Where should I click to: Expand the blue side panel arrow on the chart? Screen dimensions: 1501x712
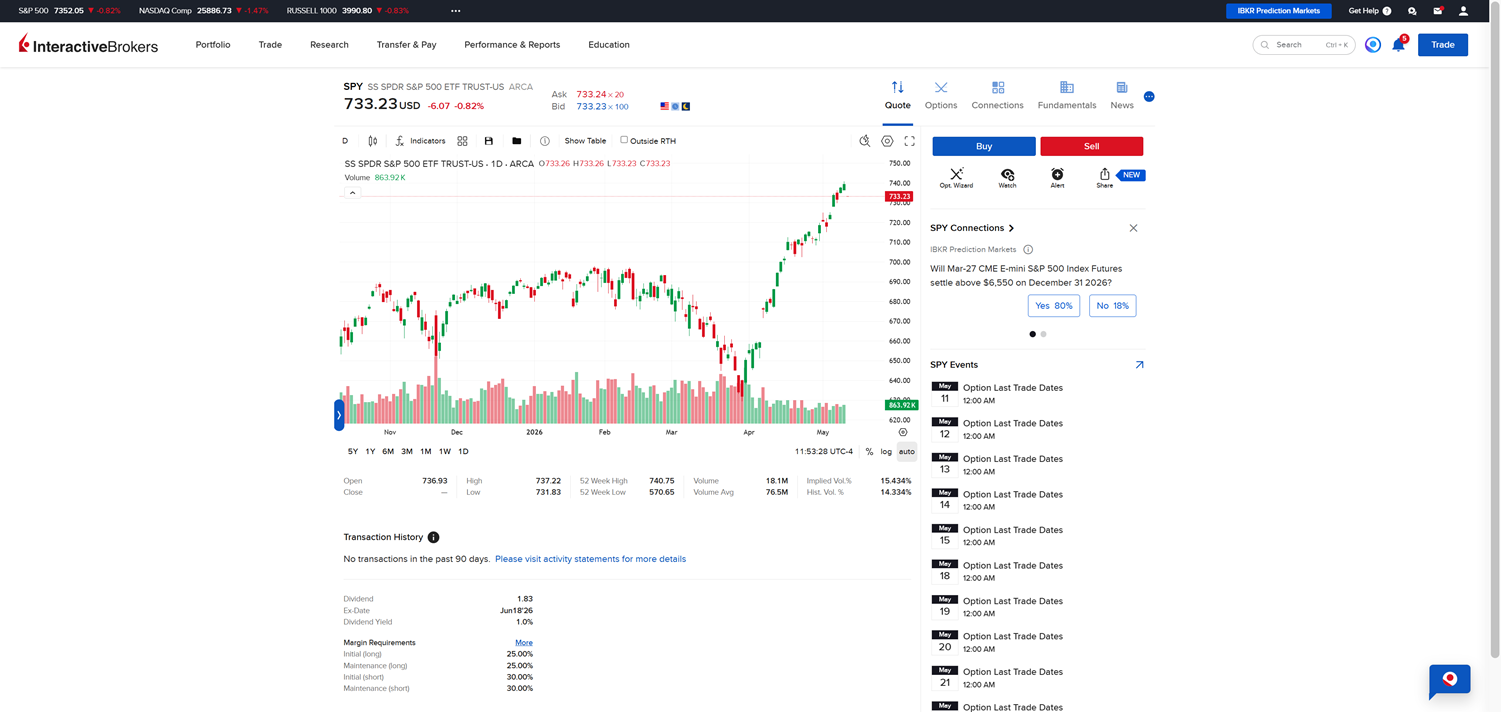point(339,415)
